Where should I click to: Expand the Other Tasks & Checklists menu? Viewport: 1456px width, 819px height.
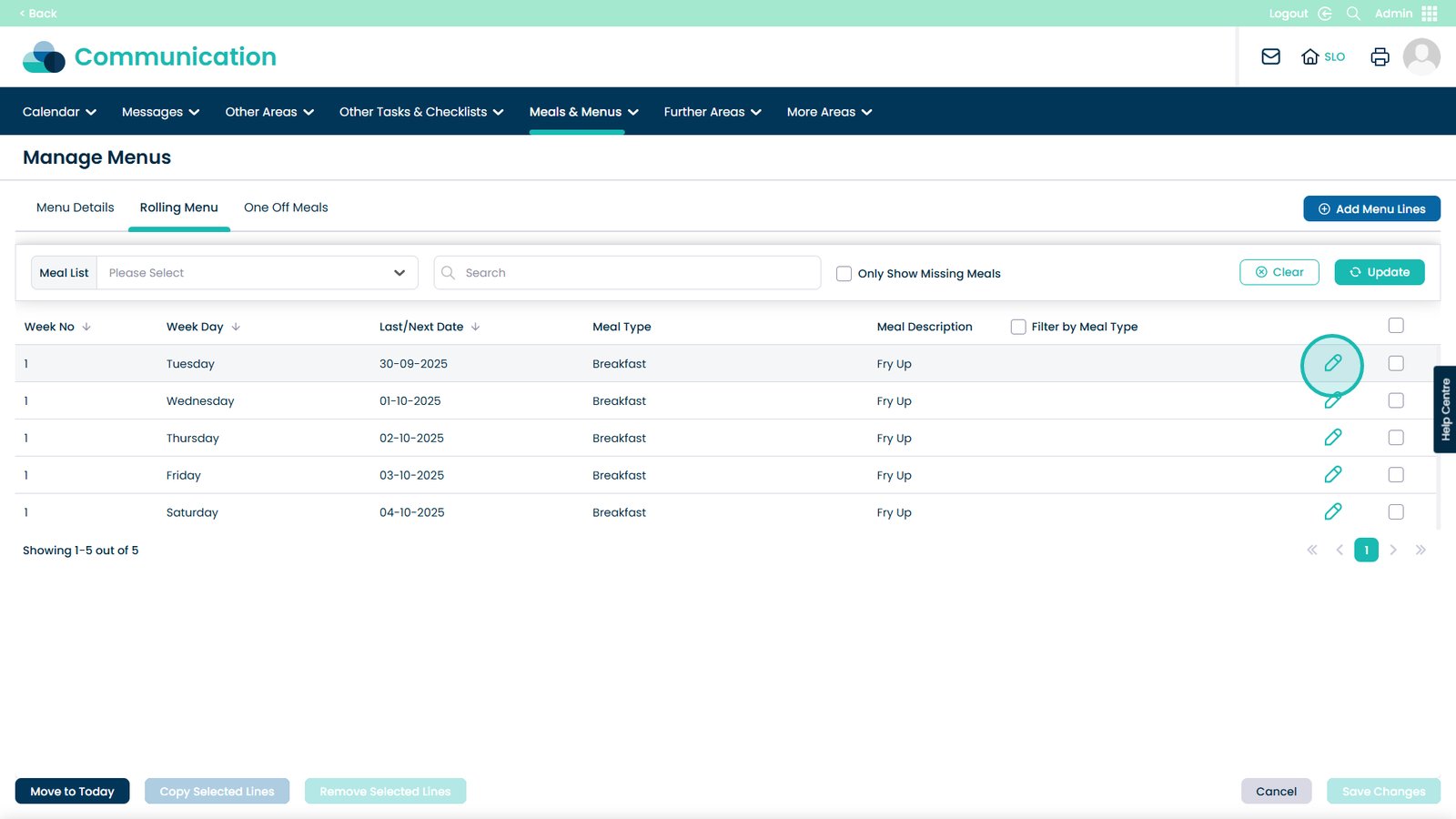(420, 112)
